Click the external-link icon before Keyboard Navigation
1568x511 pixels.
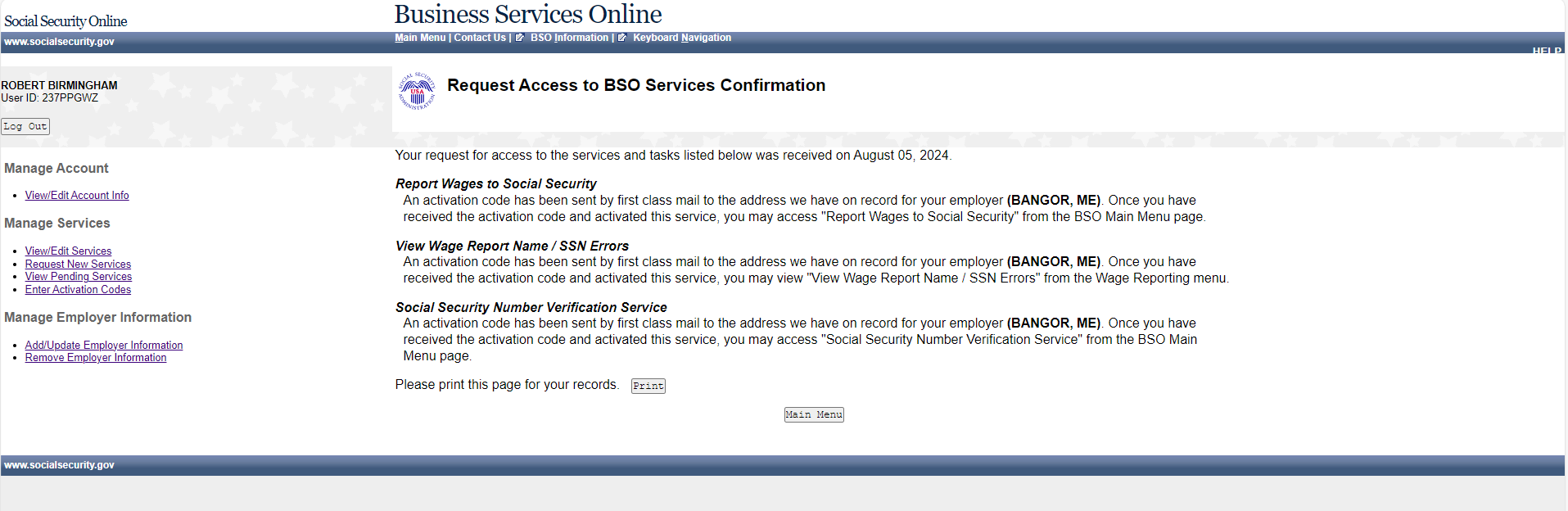click(622, 38)
